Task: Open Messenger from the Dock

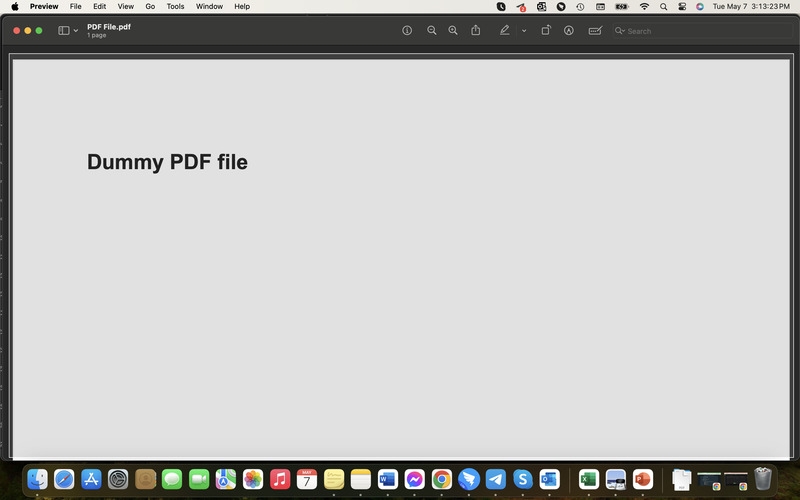Action: coord(415,480)
